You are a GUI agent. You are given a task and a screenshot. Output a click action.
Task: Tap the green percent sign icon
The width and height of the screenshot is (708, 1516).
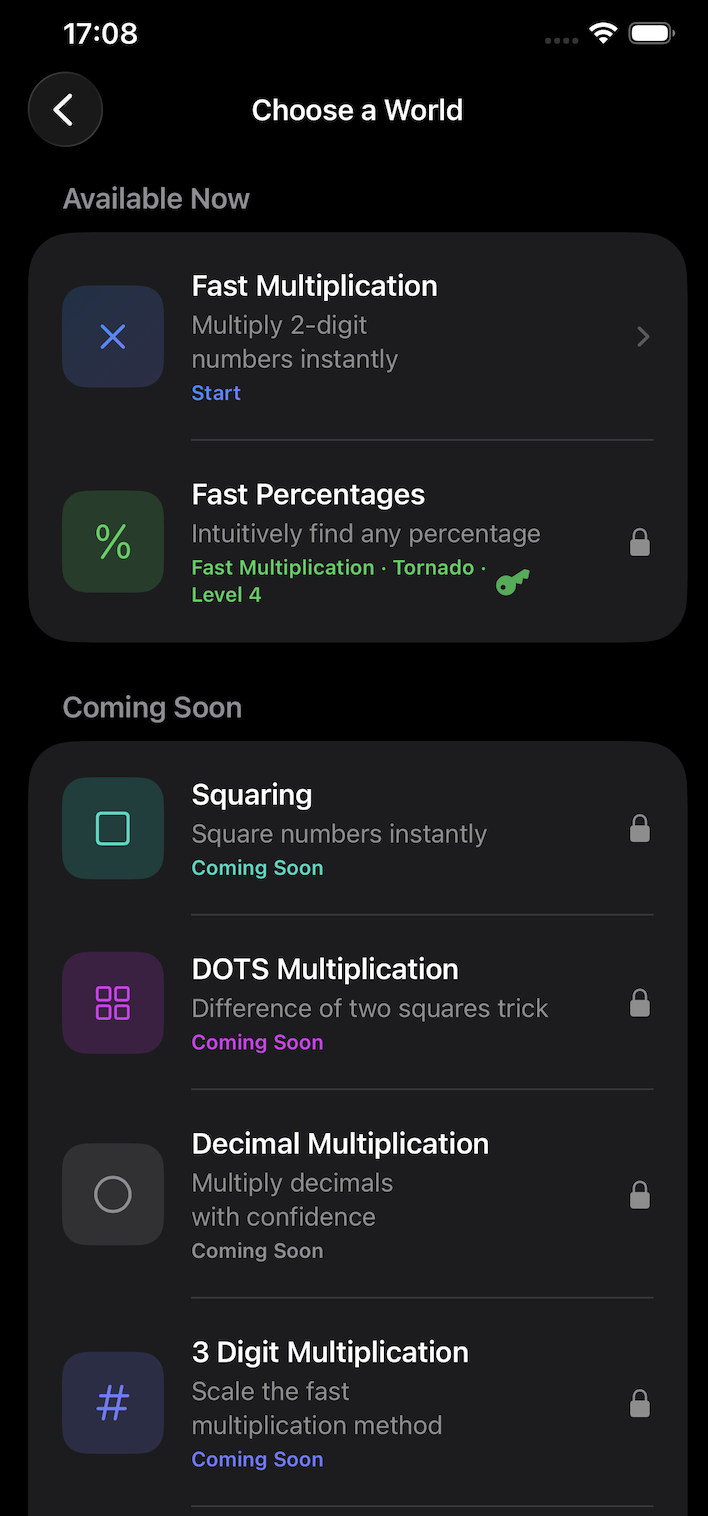coord(113,541)
